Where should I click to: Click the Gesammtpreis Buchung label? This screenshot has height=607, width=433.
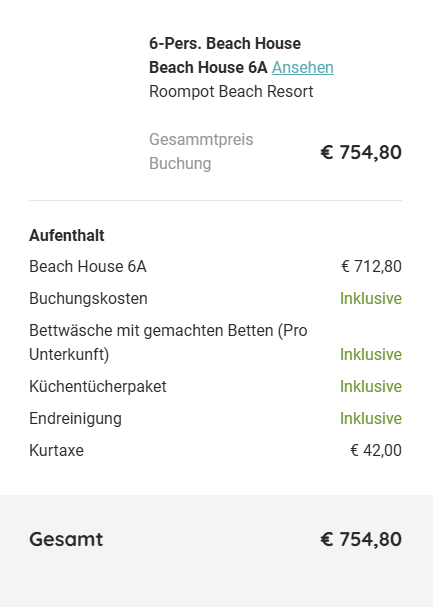tap(201, 151)
